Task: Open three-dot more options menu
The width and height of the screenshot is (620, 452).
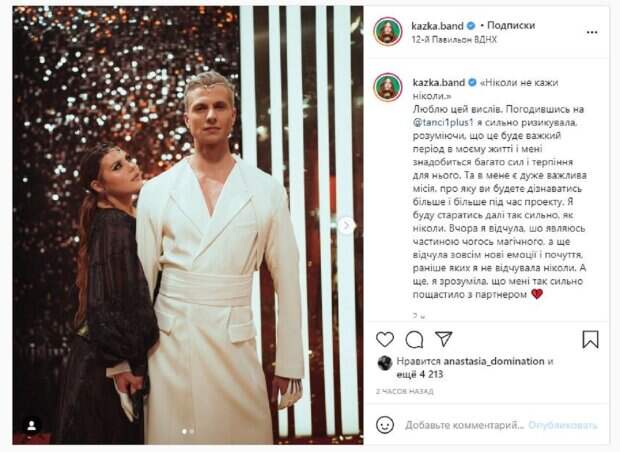Action: pyautogui.click(x=592, y=32)
